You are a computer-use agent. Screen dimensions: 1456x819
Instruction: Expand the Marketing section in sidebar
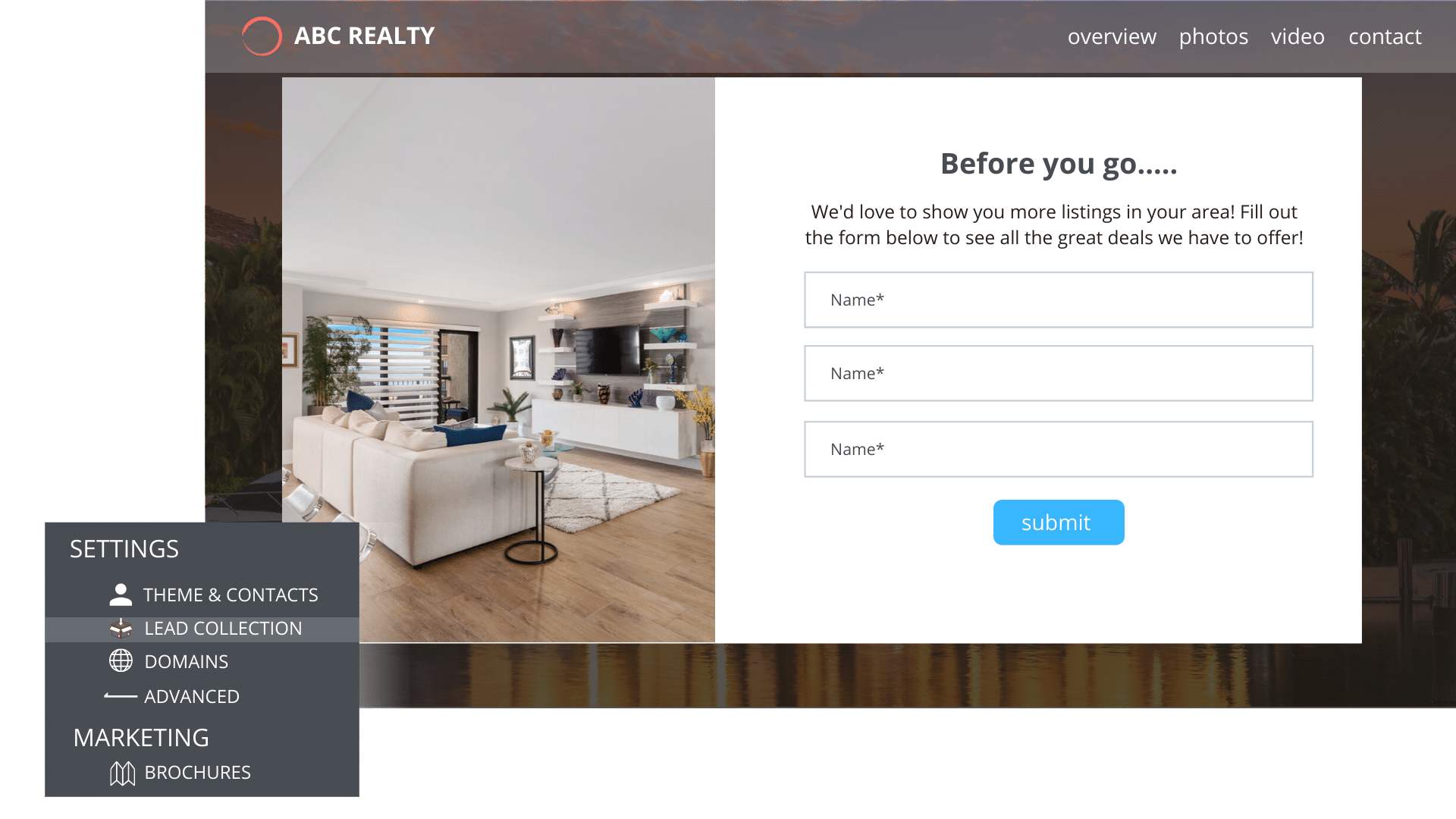pyautogui.click(x=141, y=737)
